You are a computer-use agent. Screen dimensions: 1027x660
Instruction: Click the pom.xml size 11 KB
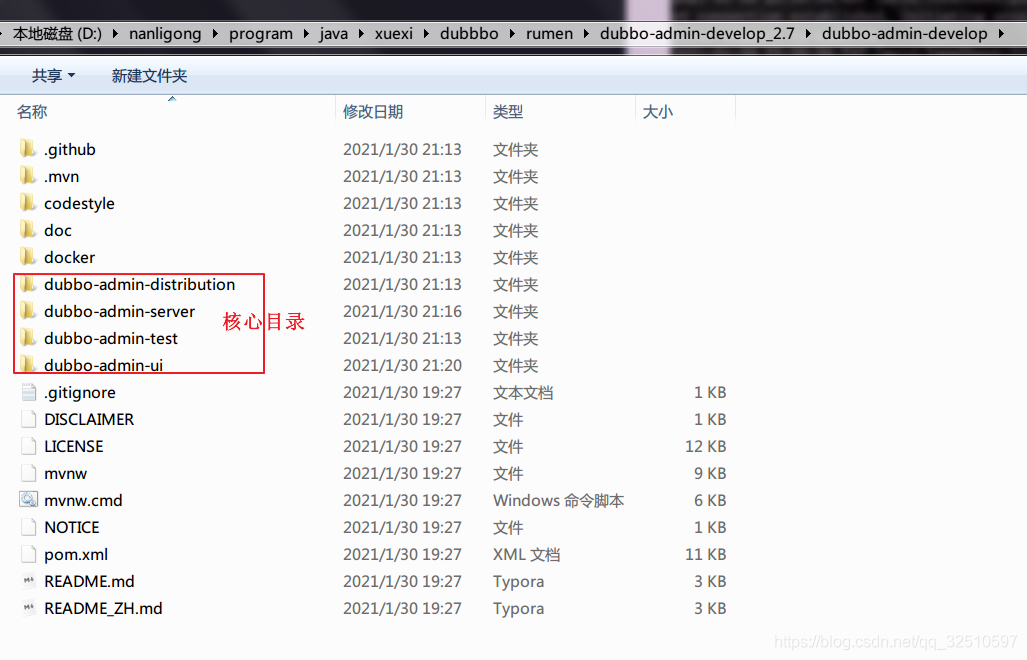click(705, 555)
